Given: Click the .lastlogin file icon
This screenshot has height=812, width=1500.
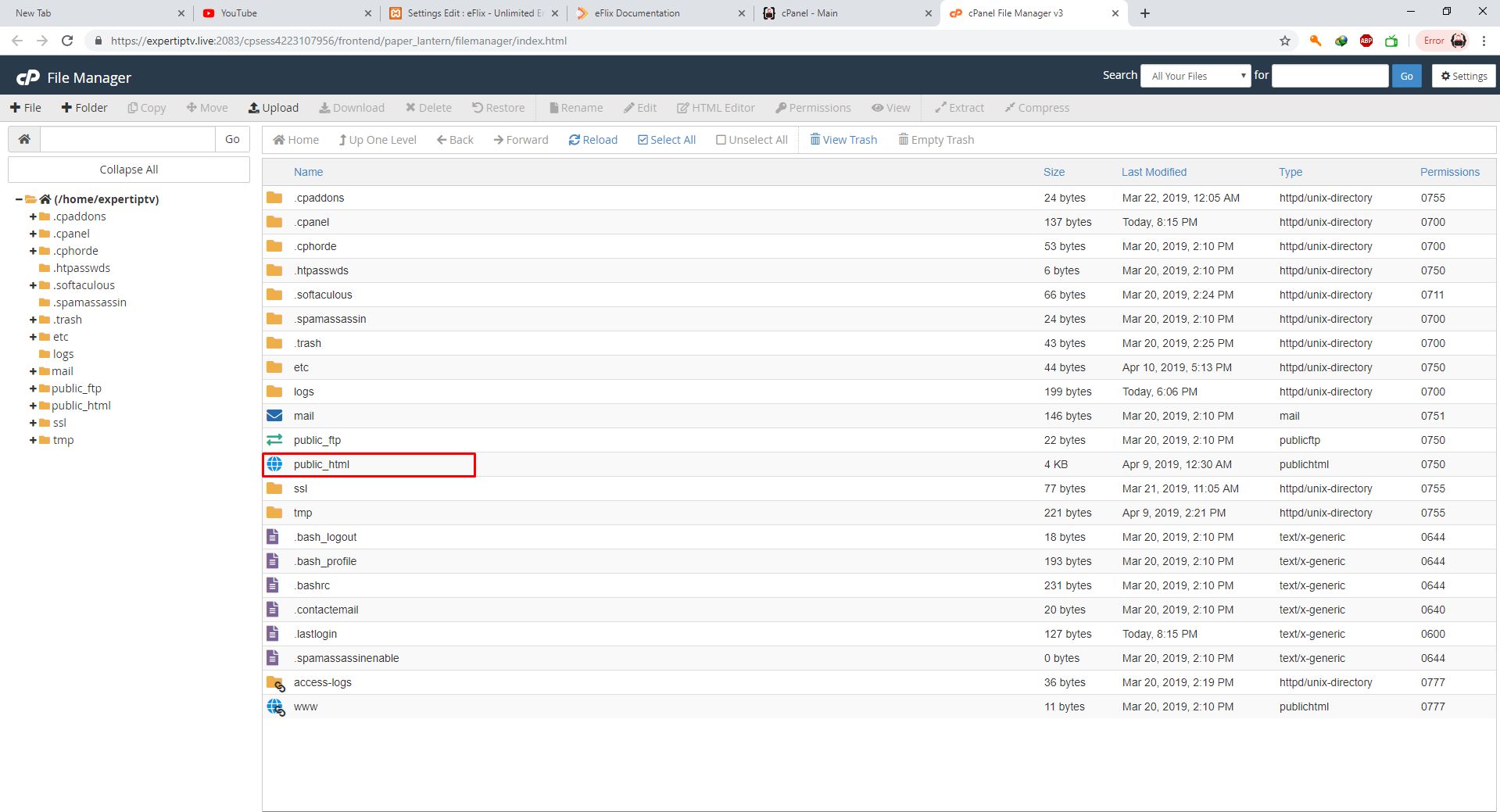Looking at the screenshot, I should [273, 634].
